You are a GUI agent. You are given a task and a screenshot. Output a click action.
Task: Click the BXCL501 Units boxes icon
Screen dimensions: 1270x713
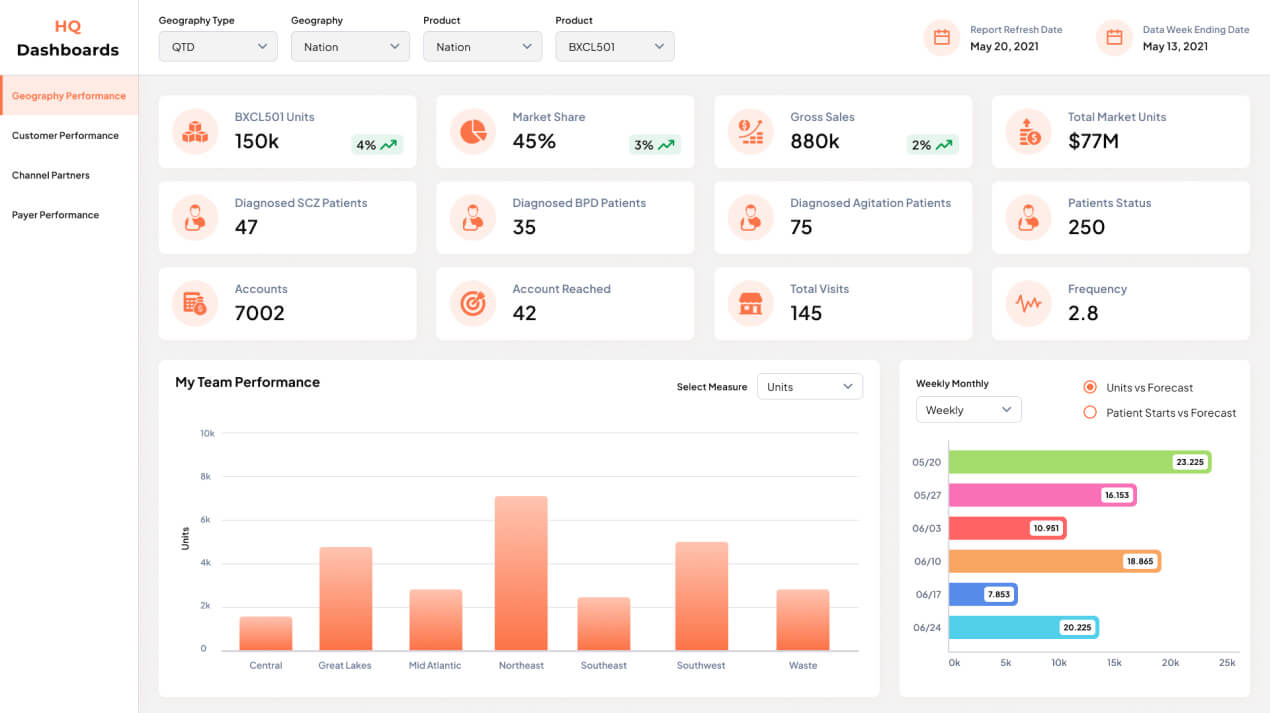coord(195,132)
